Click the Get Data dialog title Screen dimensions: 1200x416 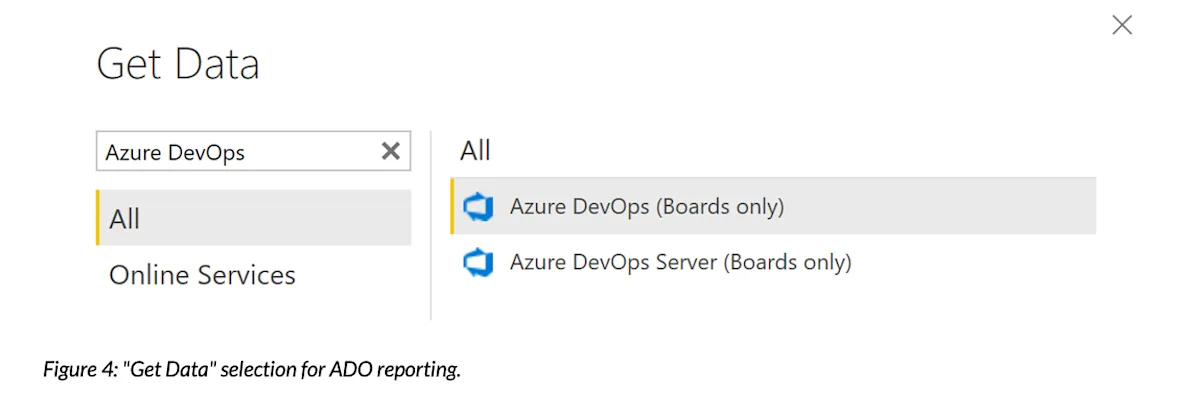pyautogui.click(x=178, y=64)
